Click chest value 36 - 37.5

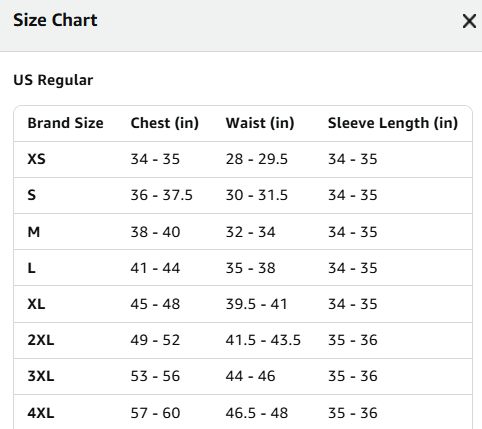(x=162, y=195)
